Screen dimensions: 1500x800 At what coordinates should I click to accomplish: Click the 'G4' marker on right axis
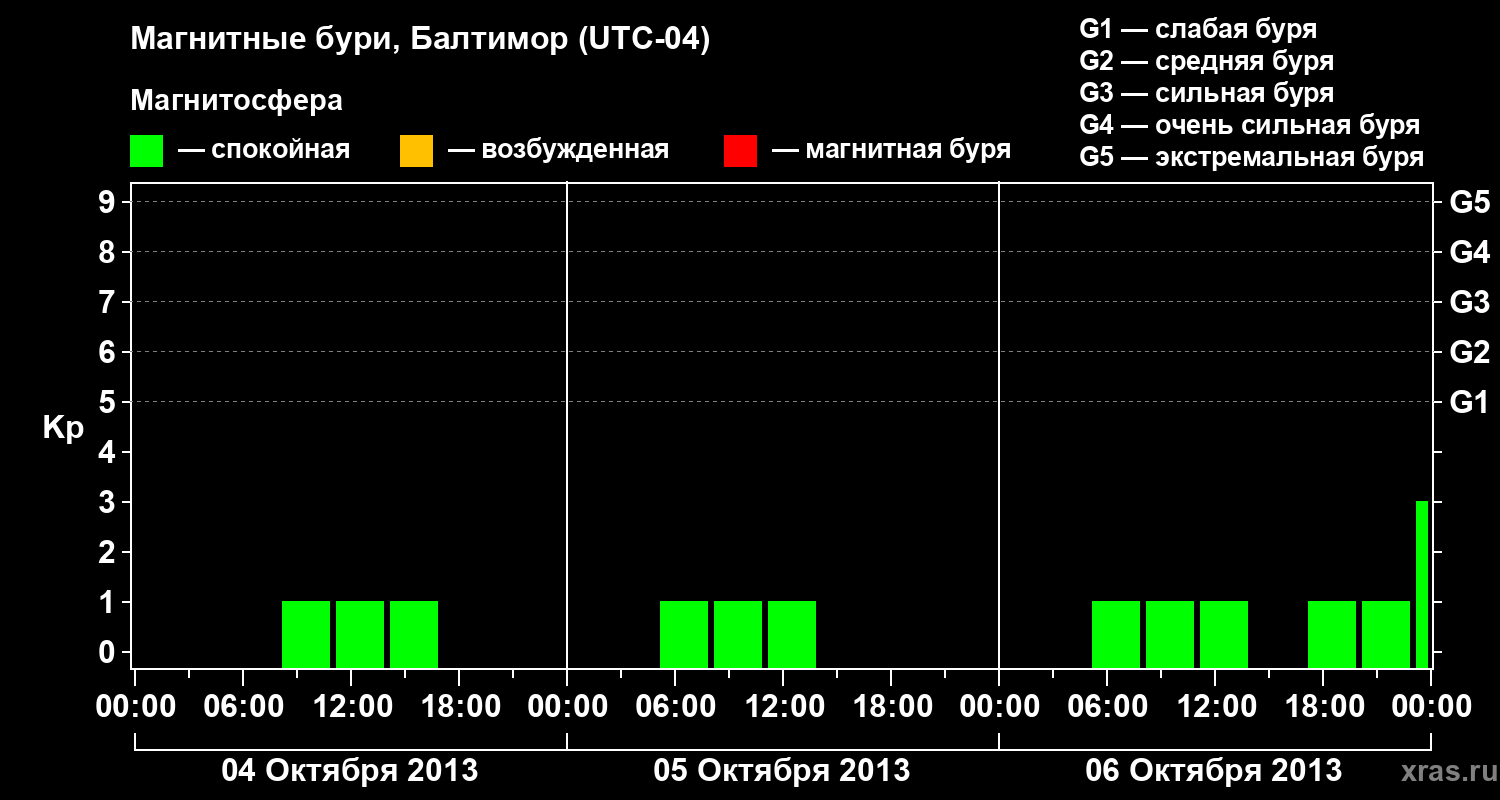tap(1469, 253)
